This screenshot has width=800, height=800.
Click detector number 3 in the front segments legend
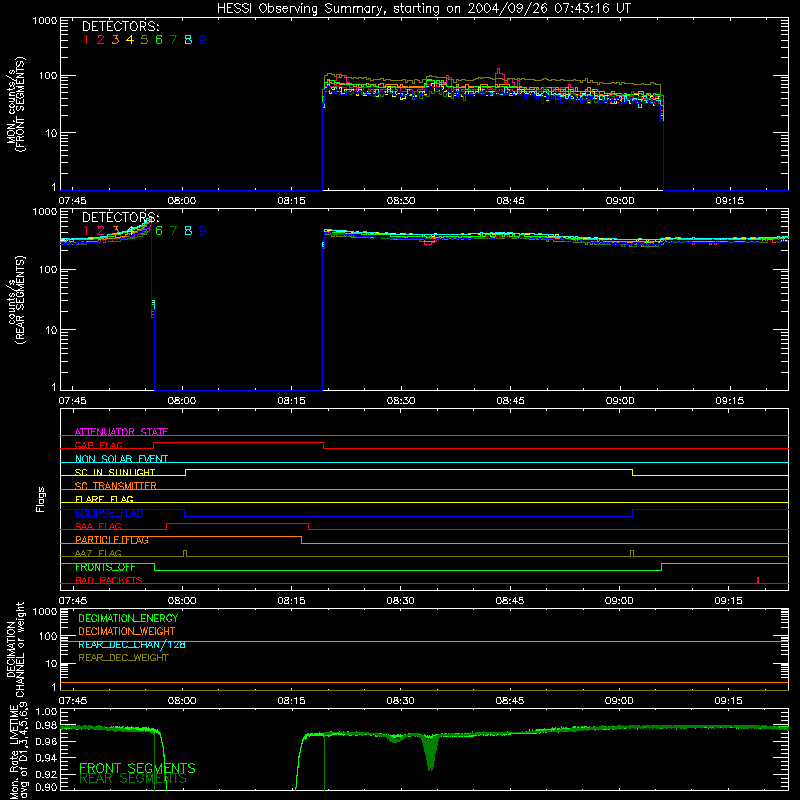point(115,40)
